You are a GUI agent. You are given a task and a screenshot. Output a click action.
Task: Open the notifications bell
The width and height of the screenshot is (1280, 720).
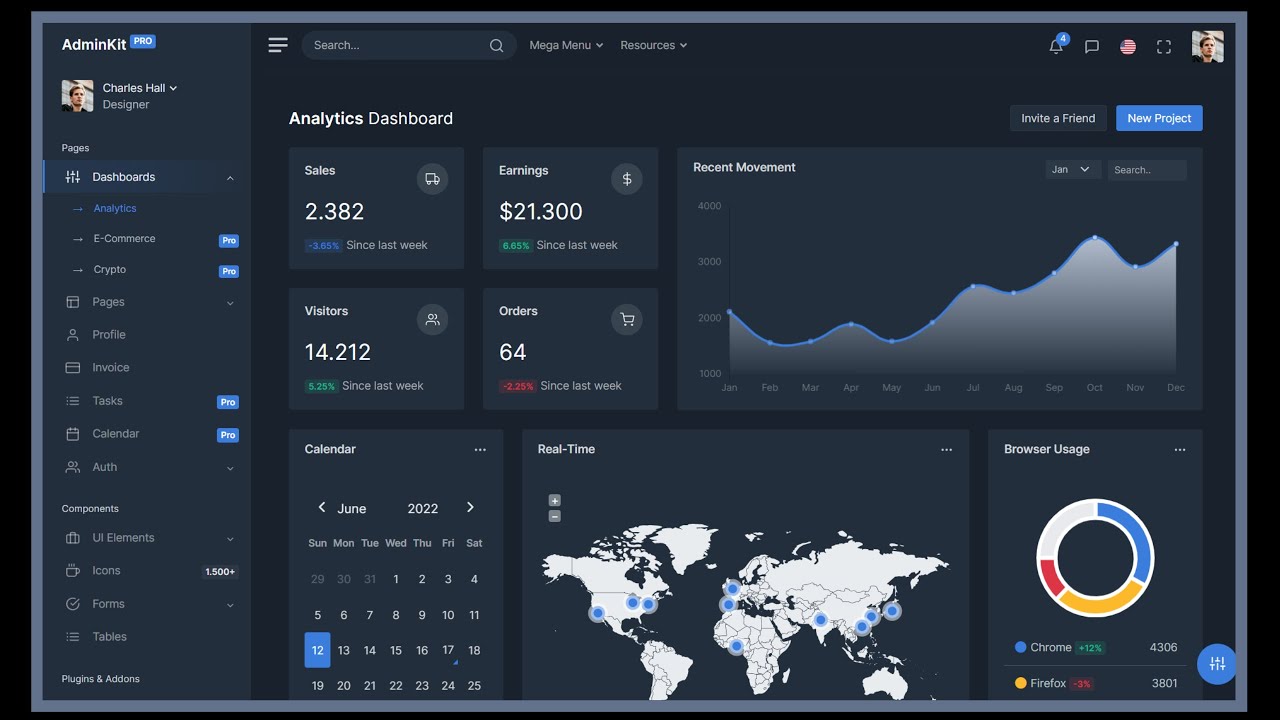[1056, 46]
